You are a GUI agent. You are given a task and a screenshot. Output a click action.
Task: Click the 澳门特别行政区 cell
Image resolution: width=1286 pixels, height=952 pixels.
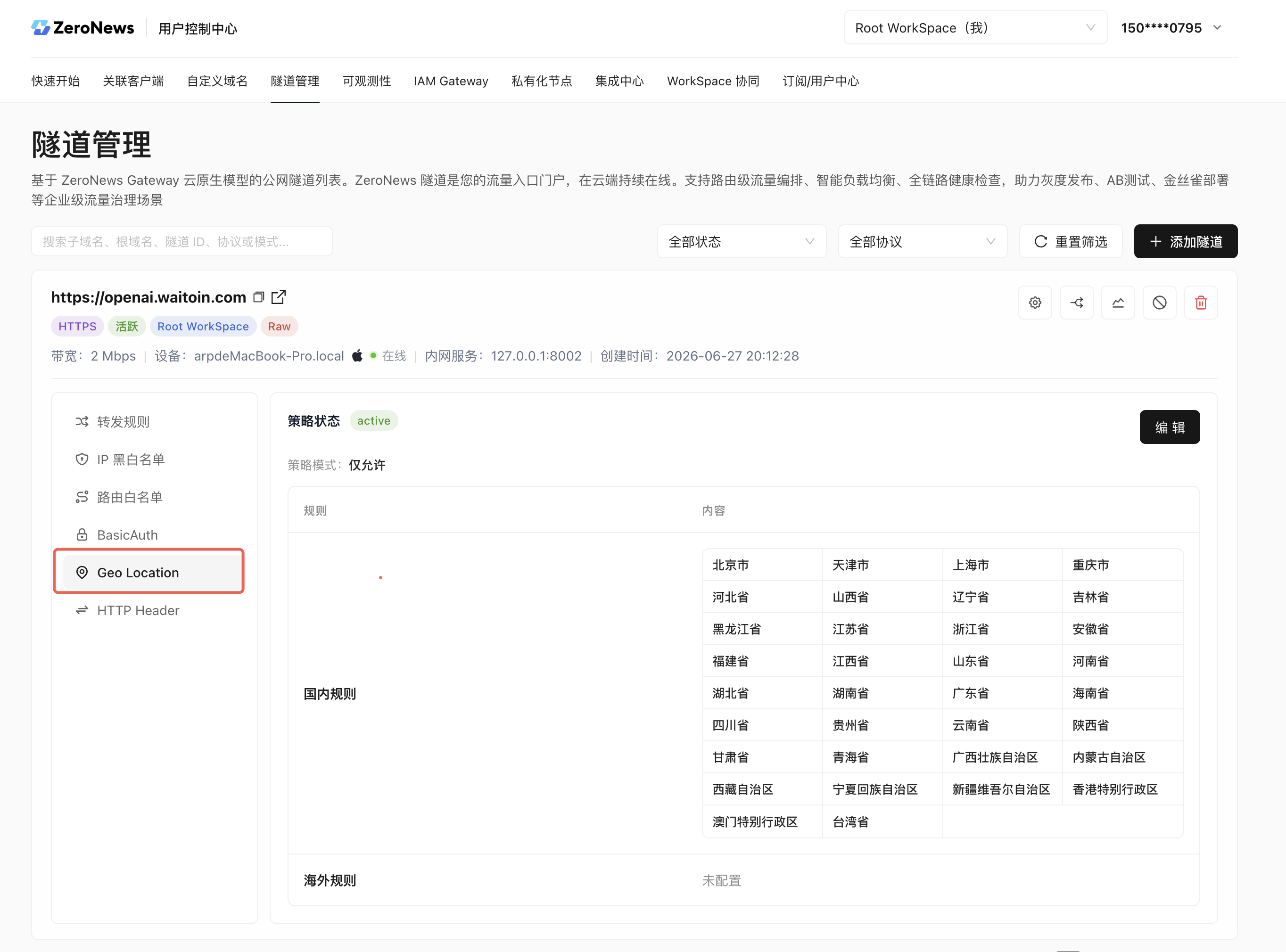click(x=762, y=822)
